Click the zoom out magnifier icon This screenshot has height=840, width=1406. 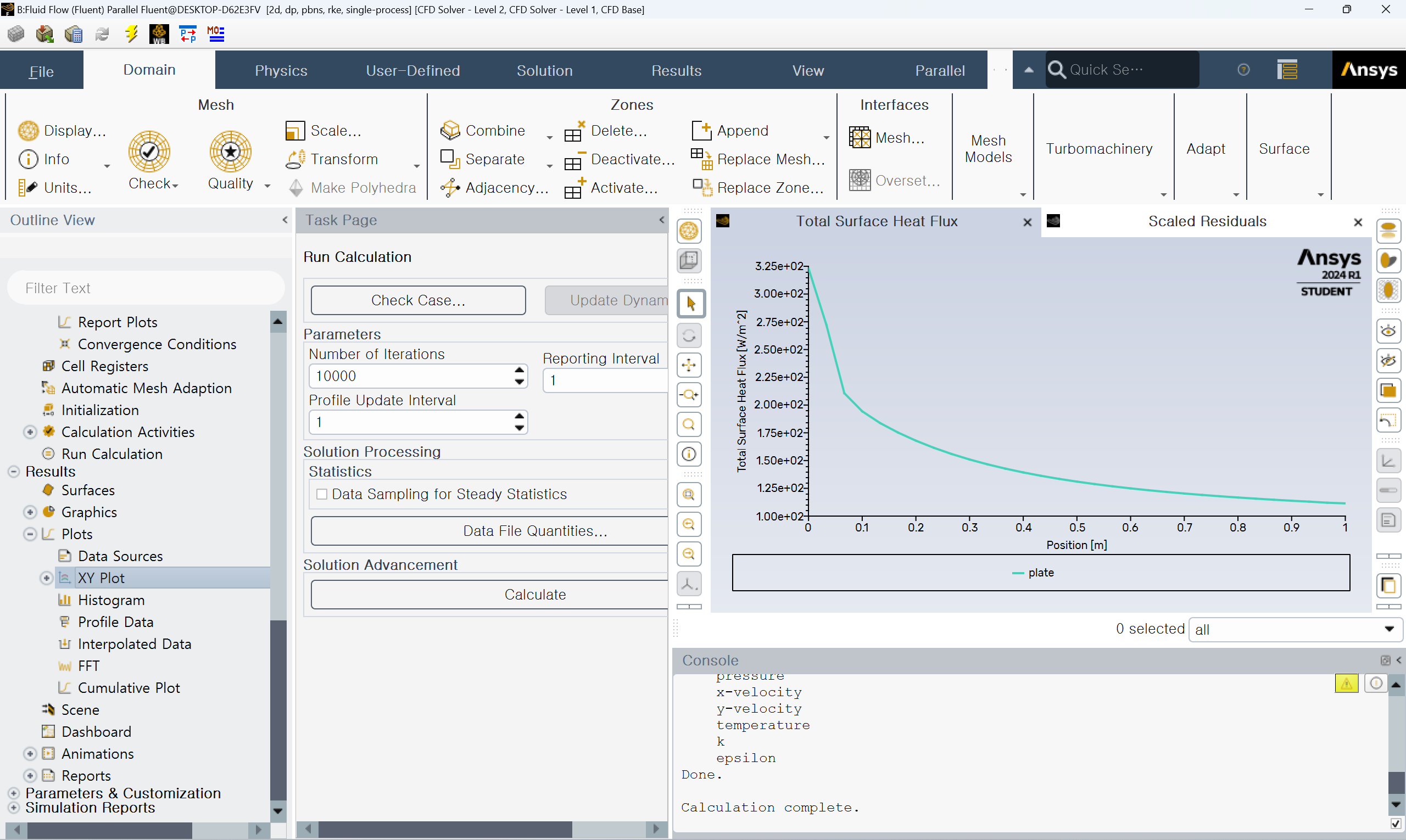point(690,525)
